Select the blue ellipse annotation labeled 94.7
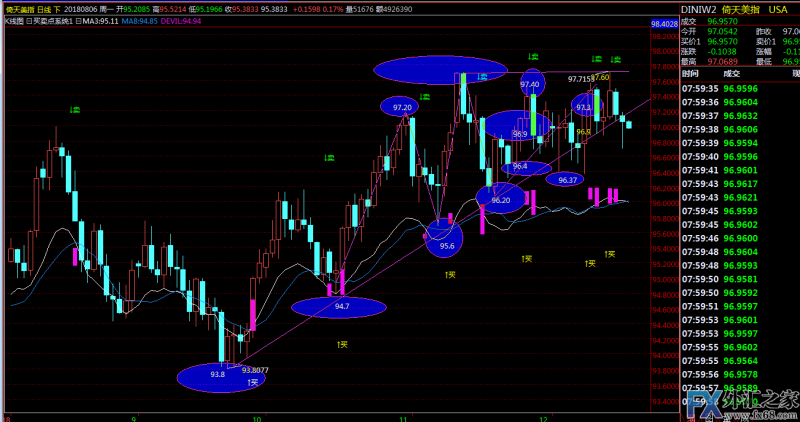Screen dimensions: 800x422 344,307
